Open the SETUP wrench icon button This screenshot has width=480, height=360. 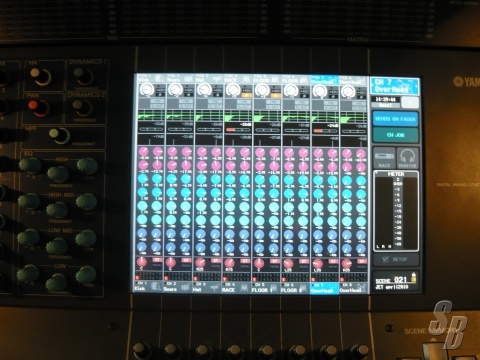coord(396,259)
